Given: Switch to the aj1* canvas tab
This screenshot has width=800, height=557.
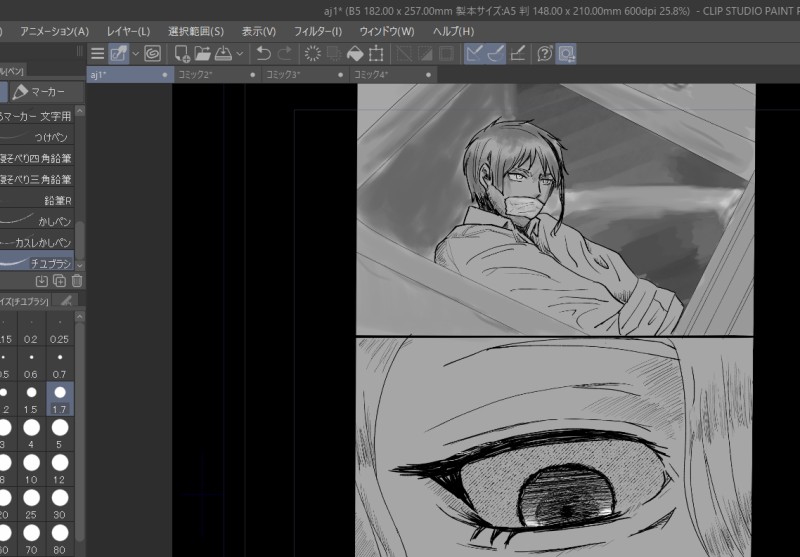Looking at the screenshot, I should [130, 74].
